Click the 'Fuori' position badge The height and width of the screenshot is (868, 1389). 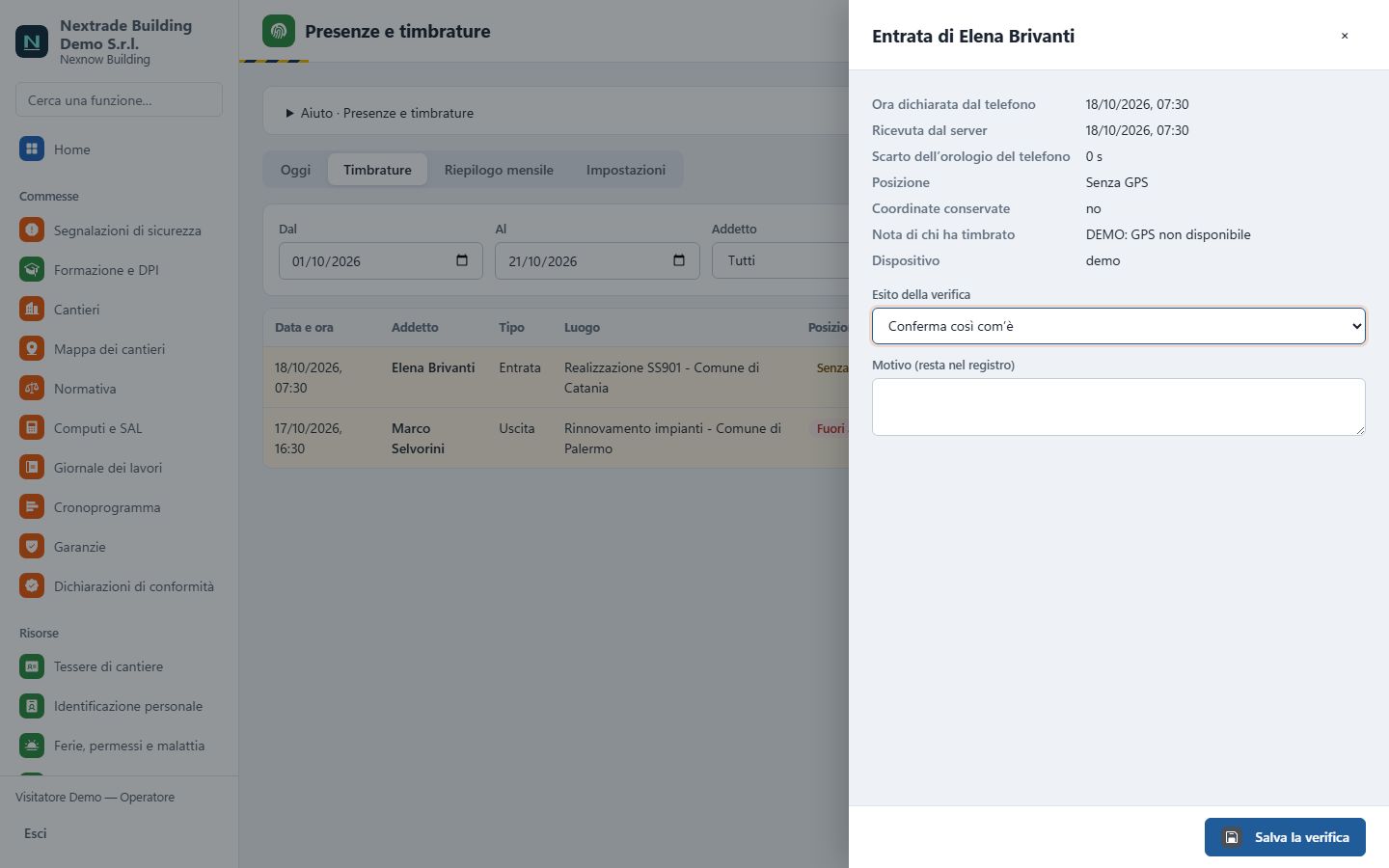tap(830, 428)
